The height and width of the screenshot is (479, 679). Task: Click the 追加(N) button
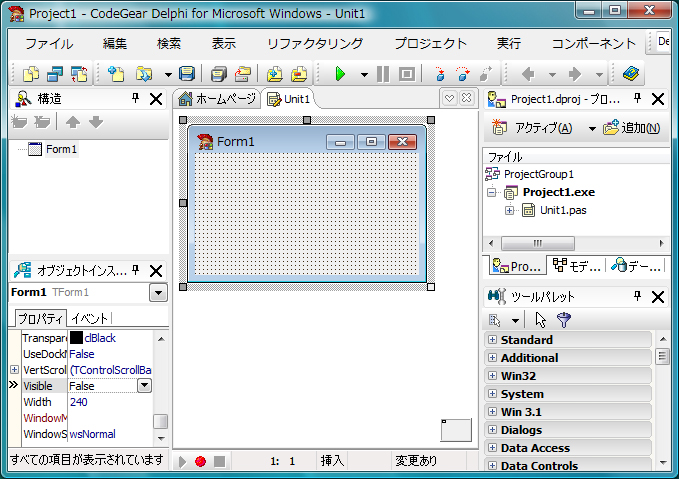(632, 128)
